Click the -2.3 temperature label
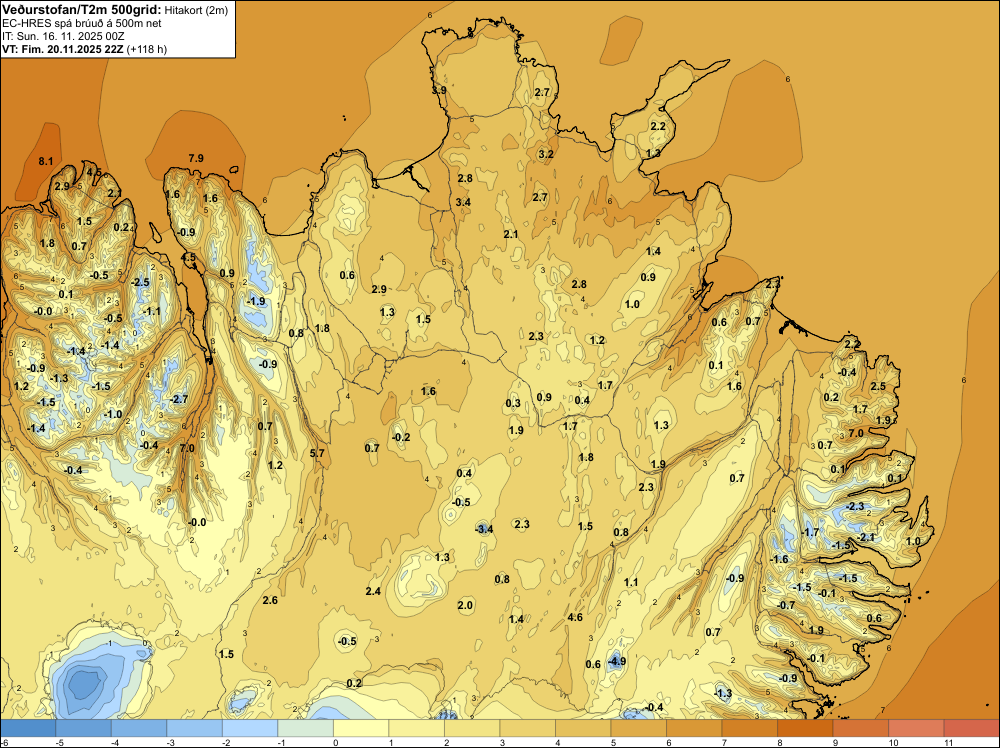 (x=855, y=506)
